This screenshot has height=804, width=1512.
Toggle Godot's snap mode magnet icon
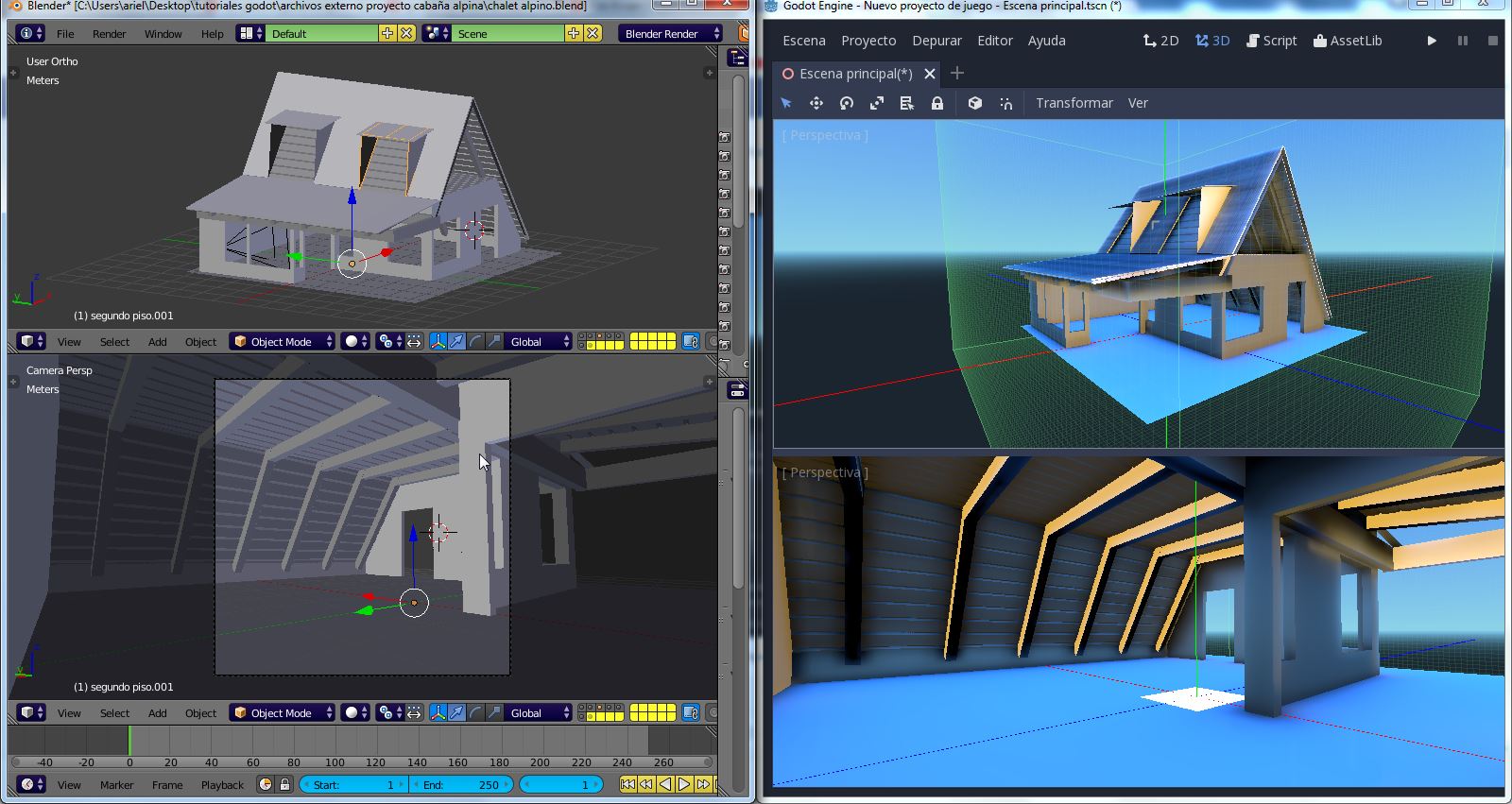click(1005, 103)
